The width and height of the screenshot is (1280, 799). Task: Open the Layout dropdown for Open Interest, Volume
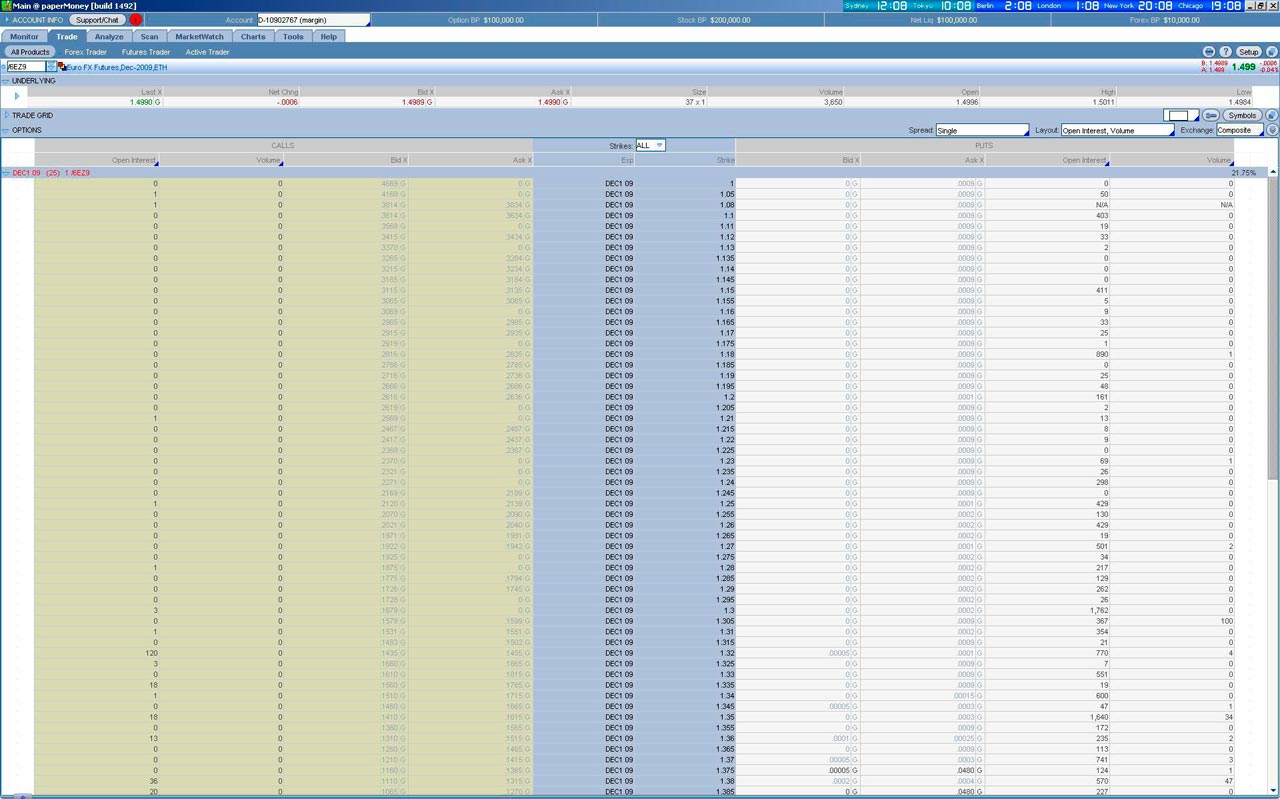pos(1116,131)
